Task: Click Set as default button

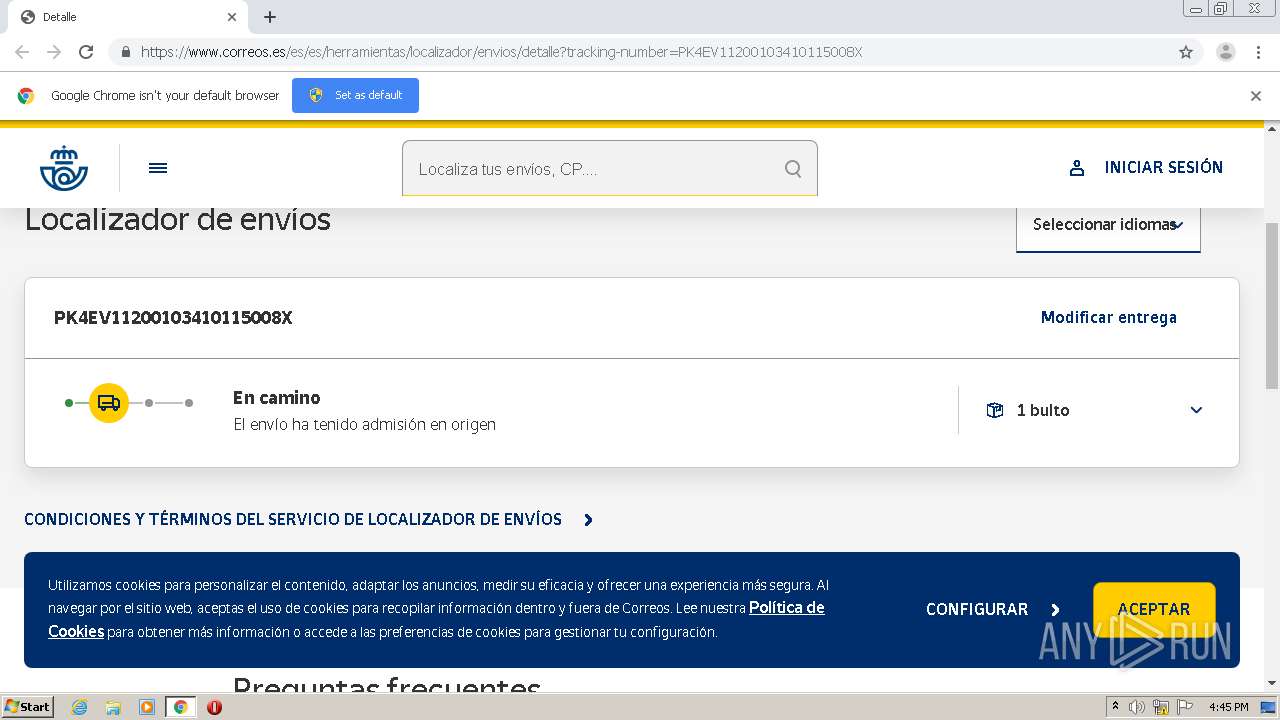Action: click(355, 95)
